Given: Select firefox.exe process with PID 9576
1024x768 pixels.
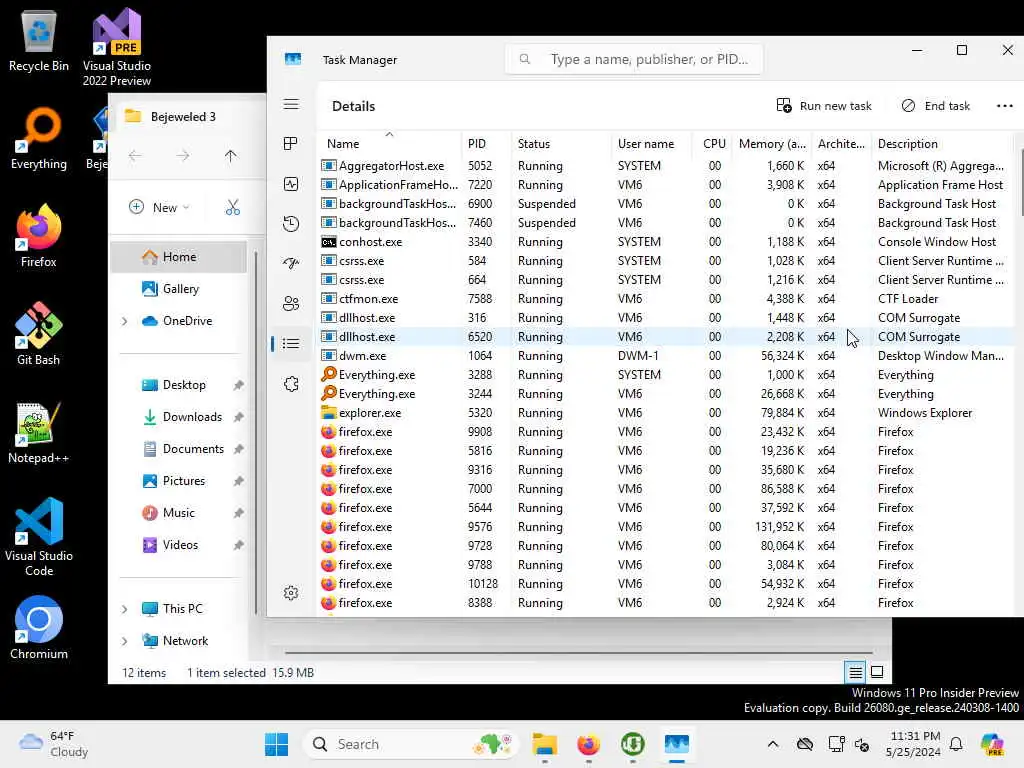Looking at the screenshot, I should pos(666,526).
